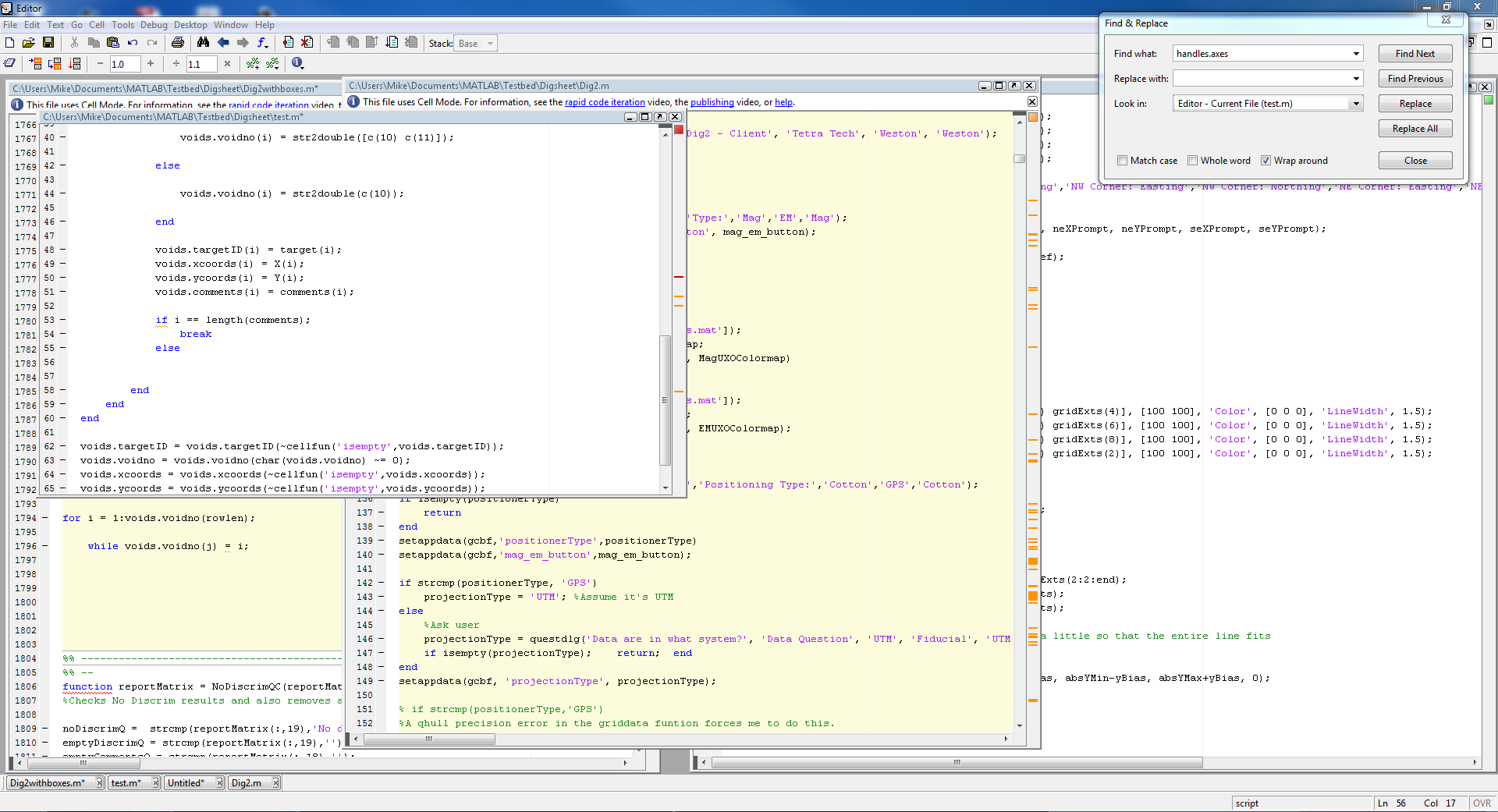The width and height of the screenshot is (1498, 812).
Task: Click the Replace with text field
Action: 1262,79
